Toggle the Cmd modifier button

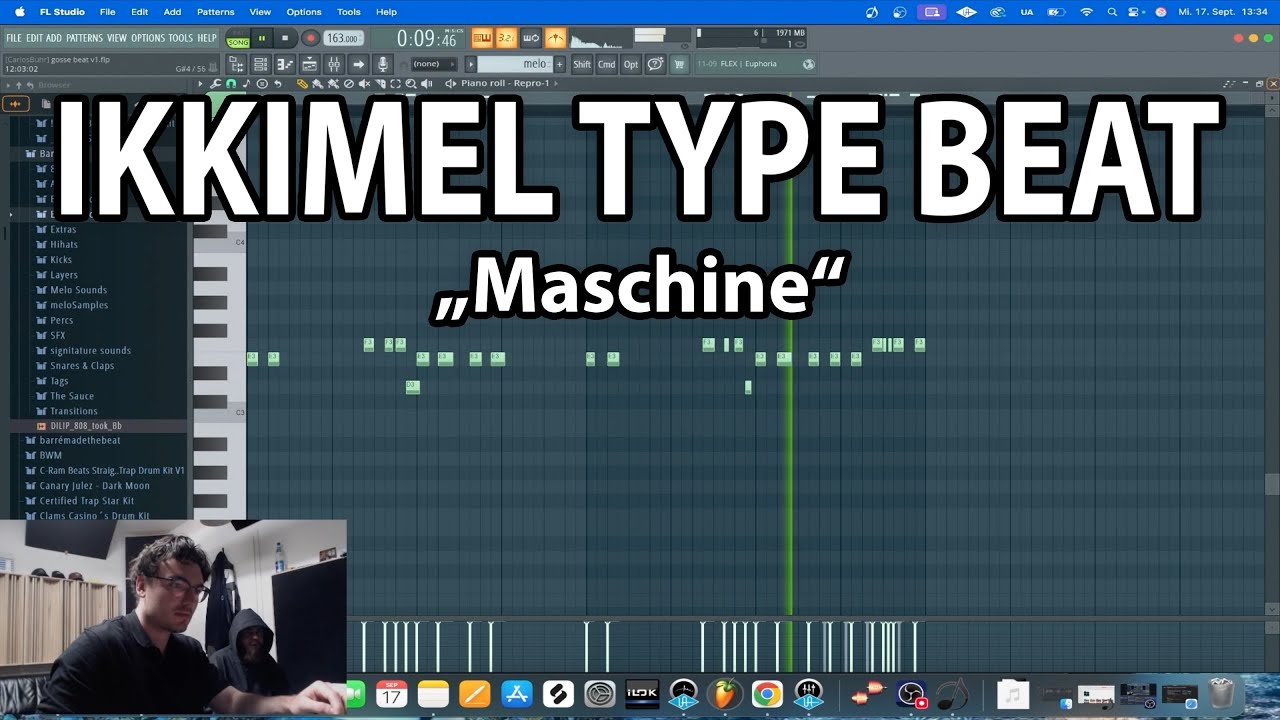pyautogui.click(x=606, y=64)
